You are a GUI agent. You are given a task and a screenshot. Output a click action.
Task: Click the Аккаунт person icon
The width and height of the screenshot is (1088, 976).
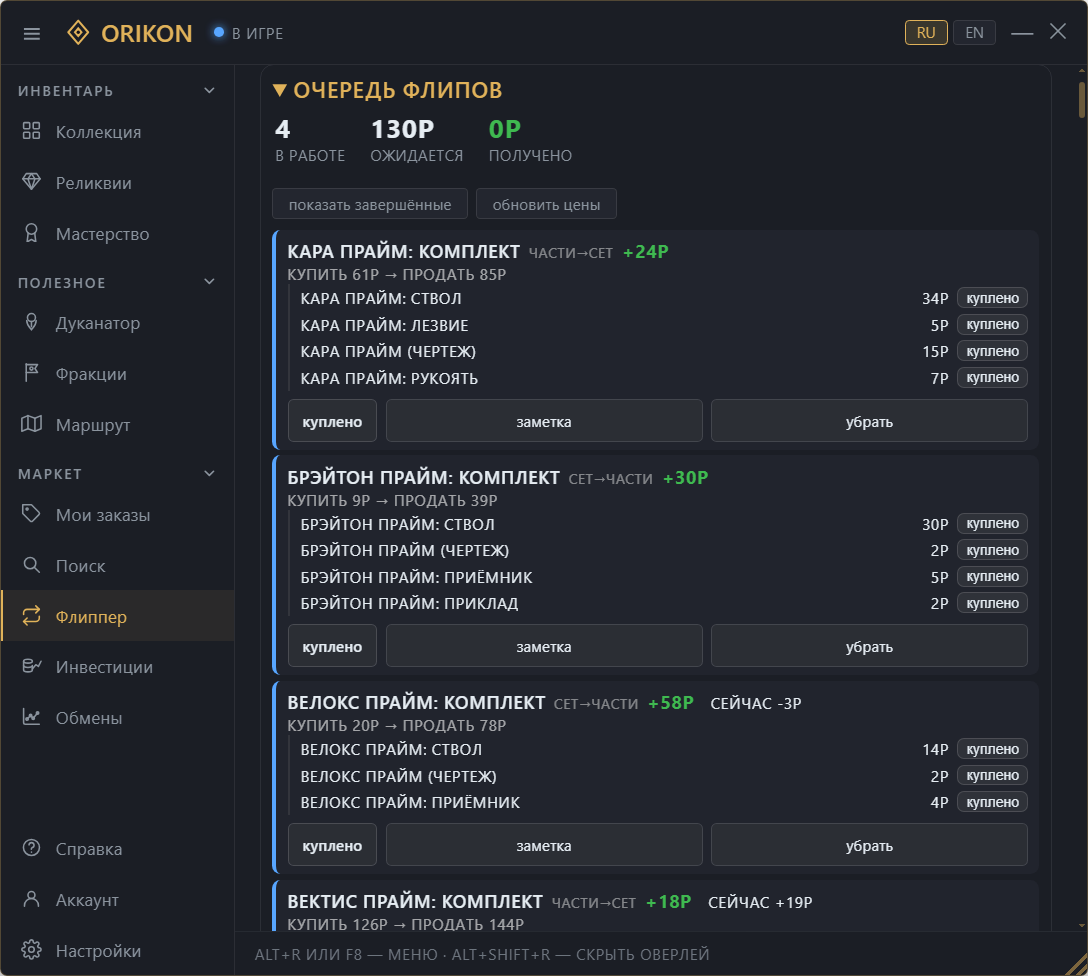click(x=31, y=899)
